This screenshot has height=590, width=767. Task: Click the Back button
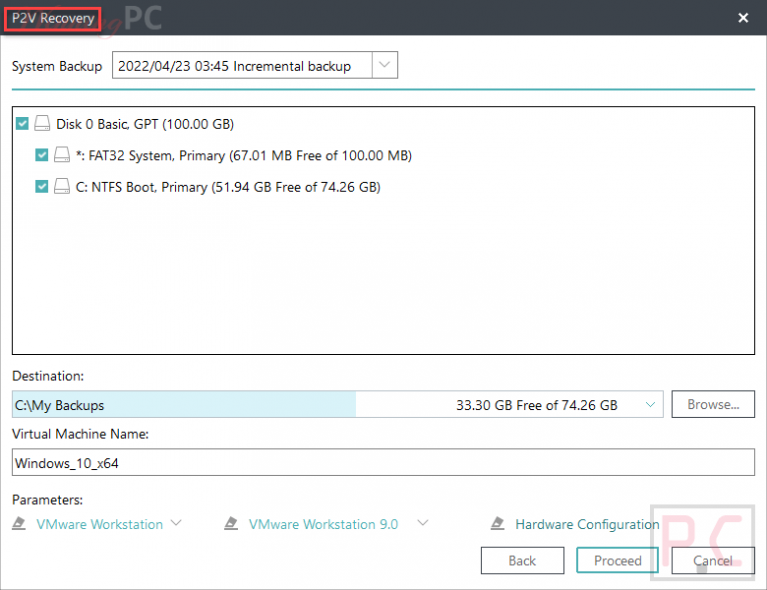(x=522, y=560)
